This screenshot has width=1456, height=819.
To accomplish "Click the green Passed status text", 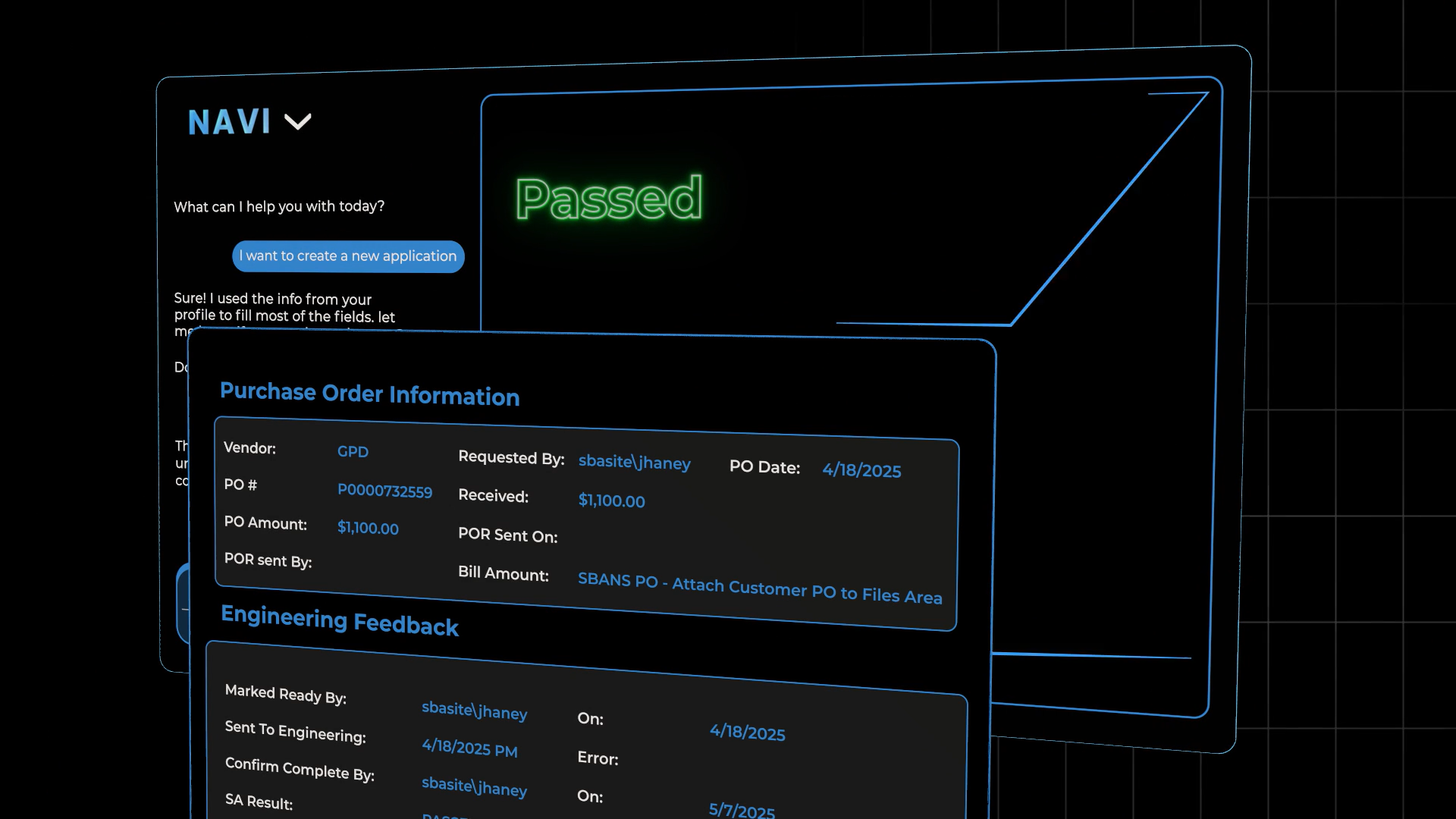I will point(609,199).
